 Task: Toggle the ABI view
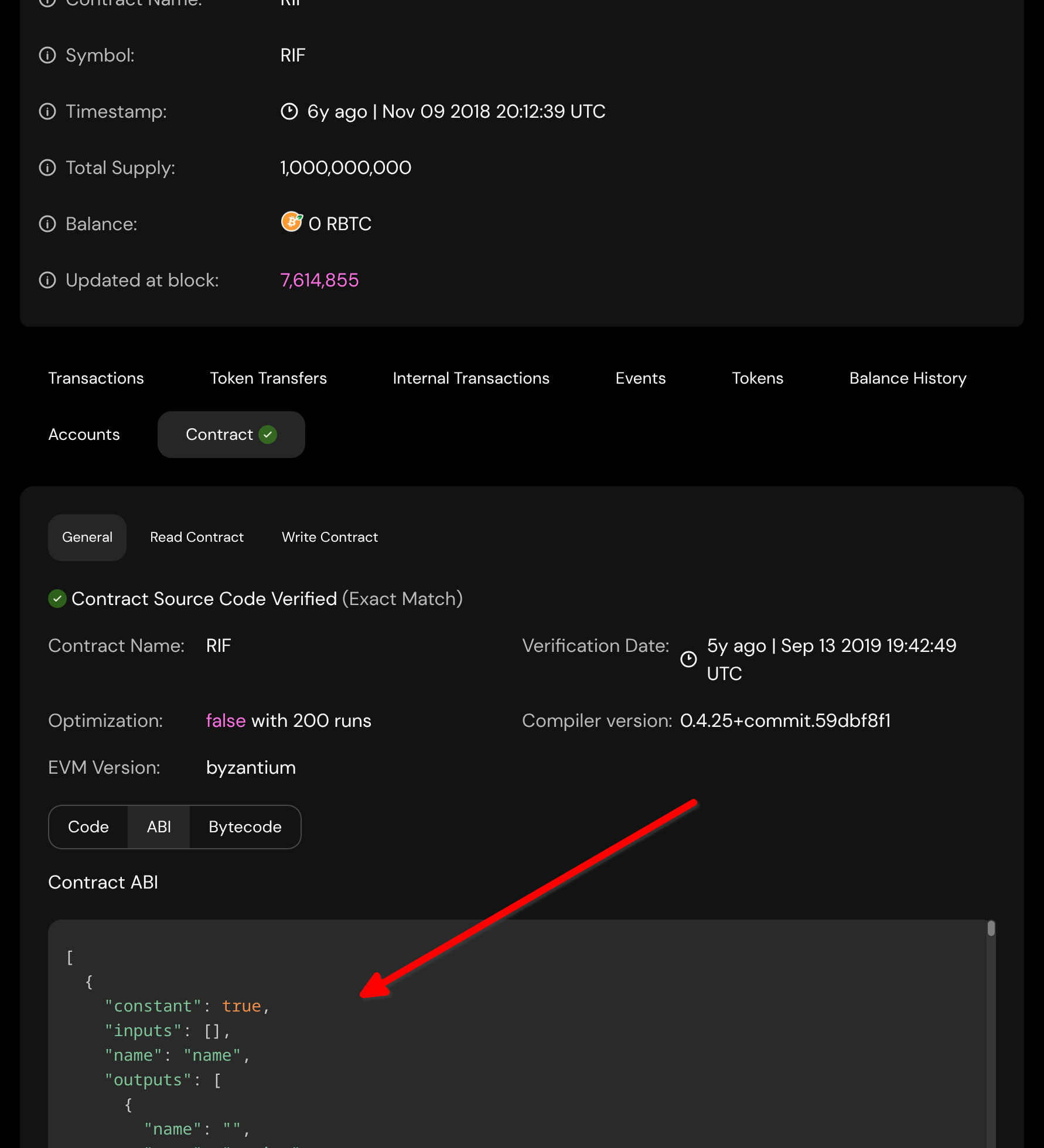[x=158, y=827]
